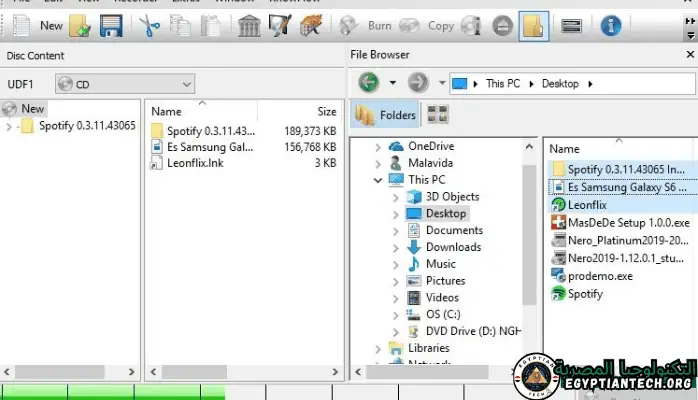Viewport: 698px width, 400px height.
Task: Select the New disc root node
Action: tap(24, 109)
